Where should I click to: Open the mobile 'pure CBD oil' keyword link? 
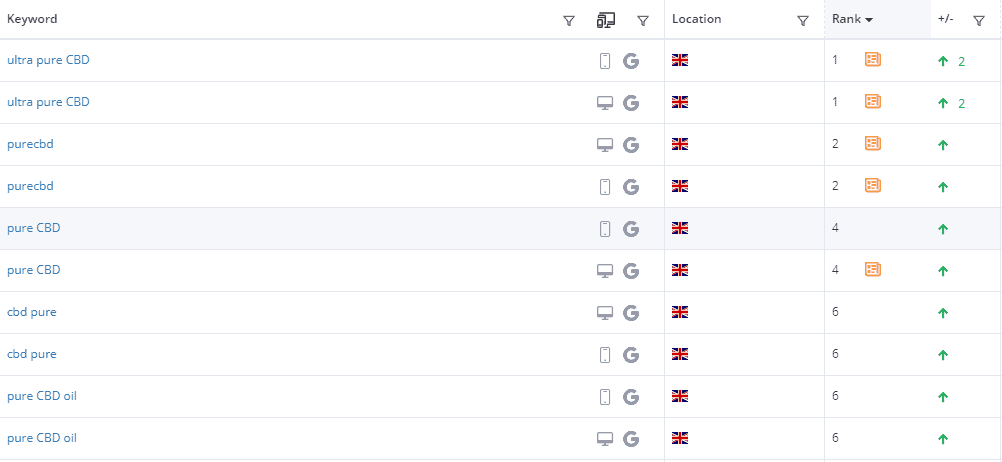pyautogui.click(x=42, y=396)
